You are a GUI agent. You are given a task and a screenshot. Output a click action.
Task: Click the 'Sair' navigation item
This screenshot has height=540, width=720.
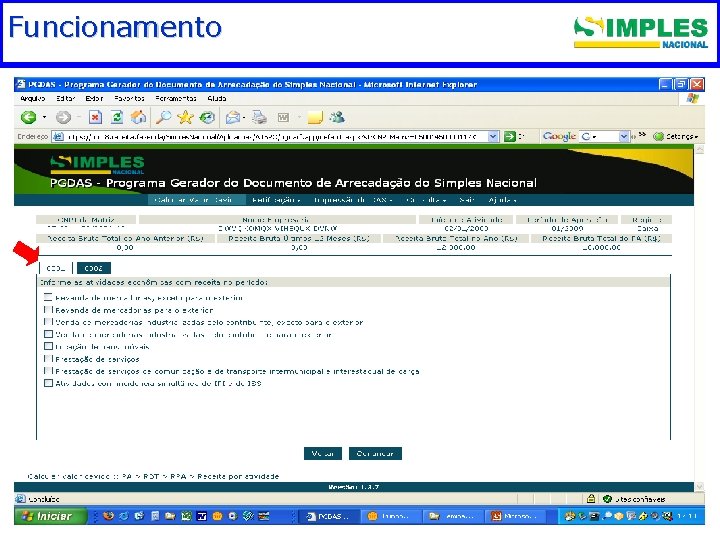(467, 200)
